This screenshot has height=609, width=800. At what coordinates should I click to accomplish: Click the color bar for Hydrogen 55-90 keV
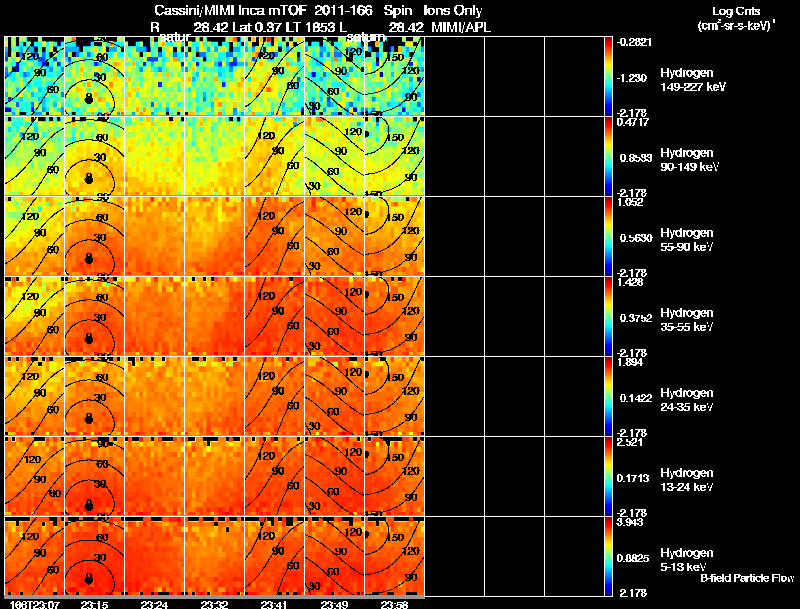click(608, 236)
